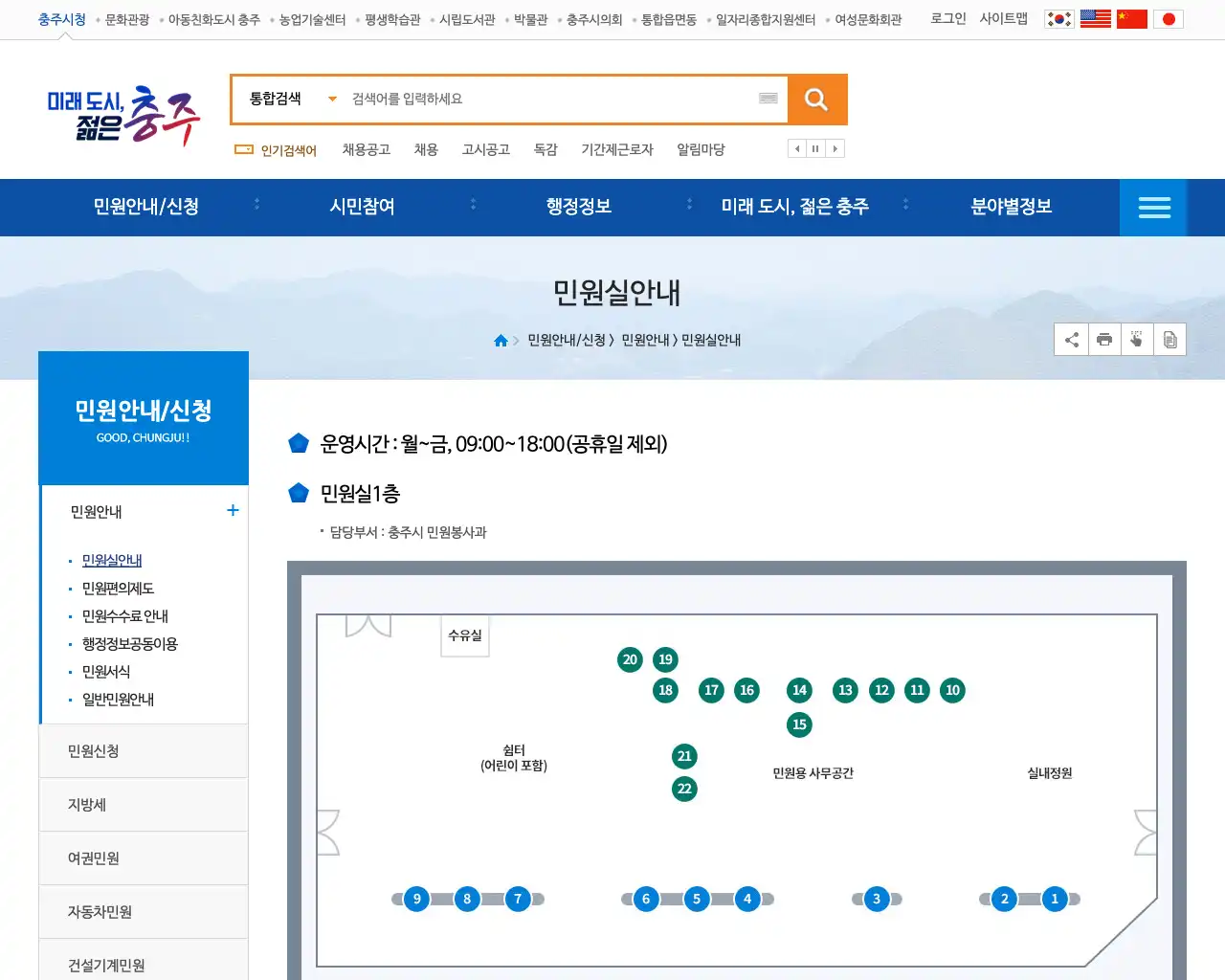Open 일반민원안내 in sidebar
The width and height of the screenshot is (1225, 980).
coord(118,700)
